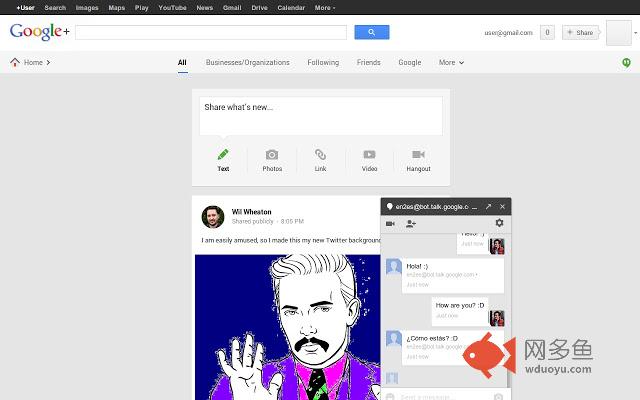Start video call in chat window

[390, 224]
